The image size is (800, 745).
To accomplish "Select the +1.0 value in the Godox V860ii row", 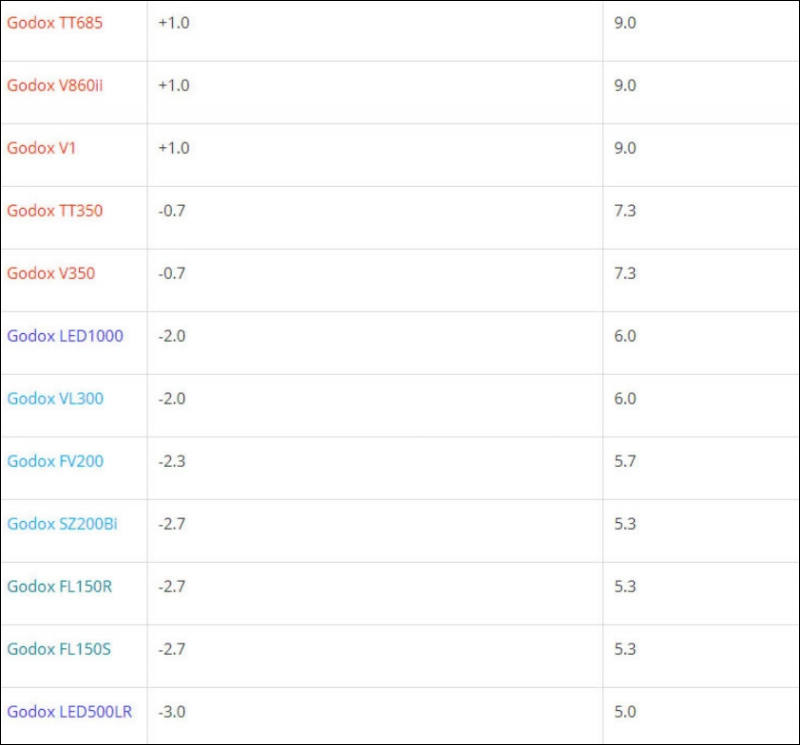I will 174,85.
